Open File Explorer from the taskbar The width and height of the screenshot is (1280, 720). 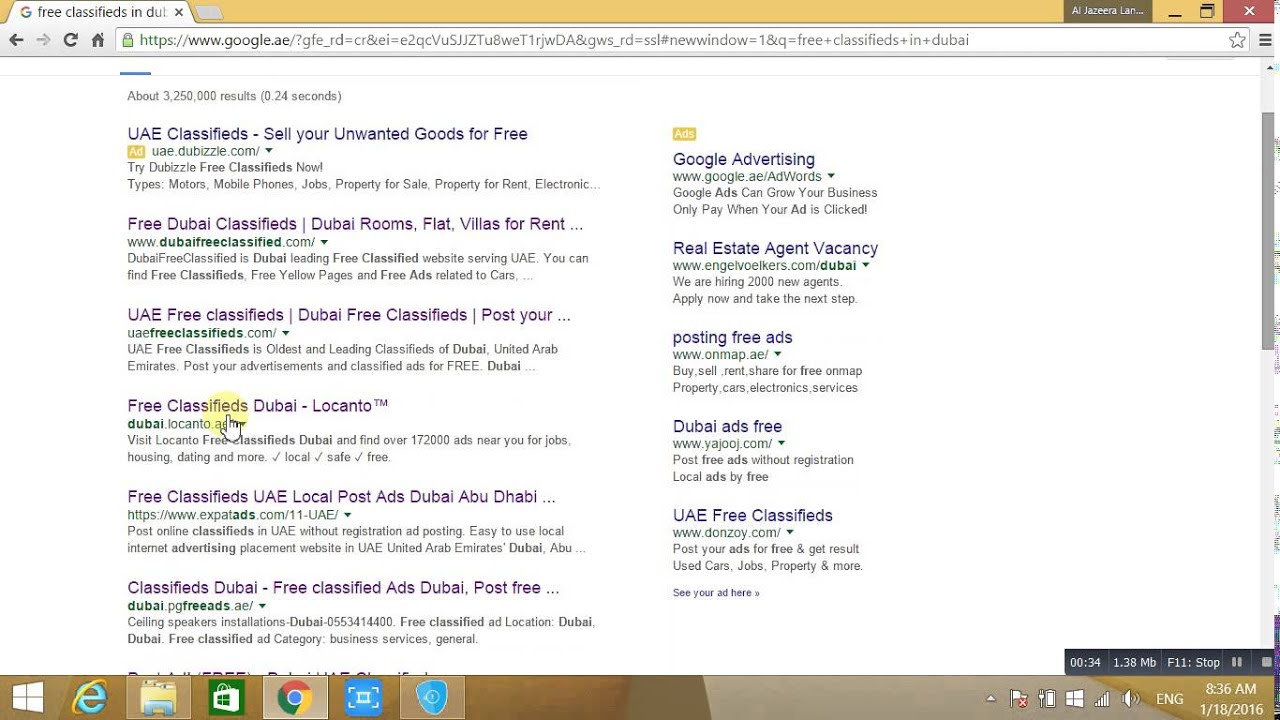click(x=158, y=697)
